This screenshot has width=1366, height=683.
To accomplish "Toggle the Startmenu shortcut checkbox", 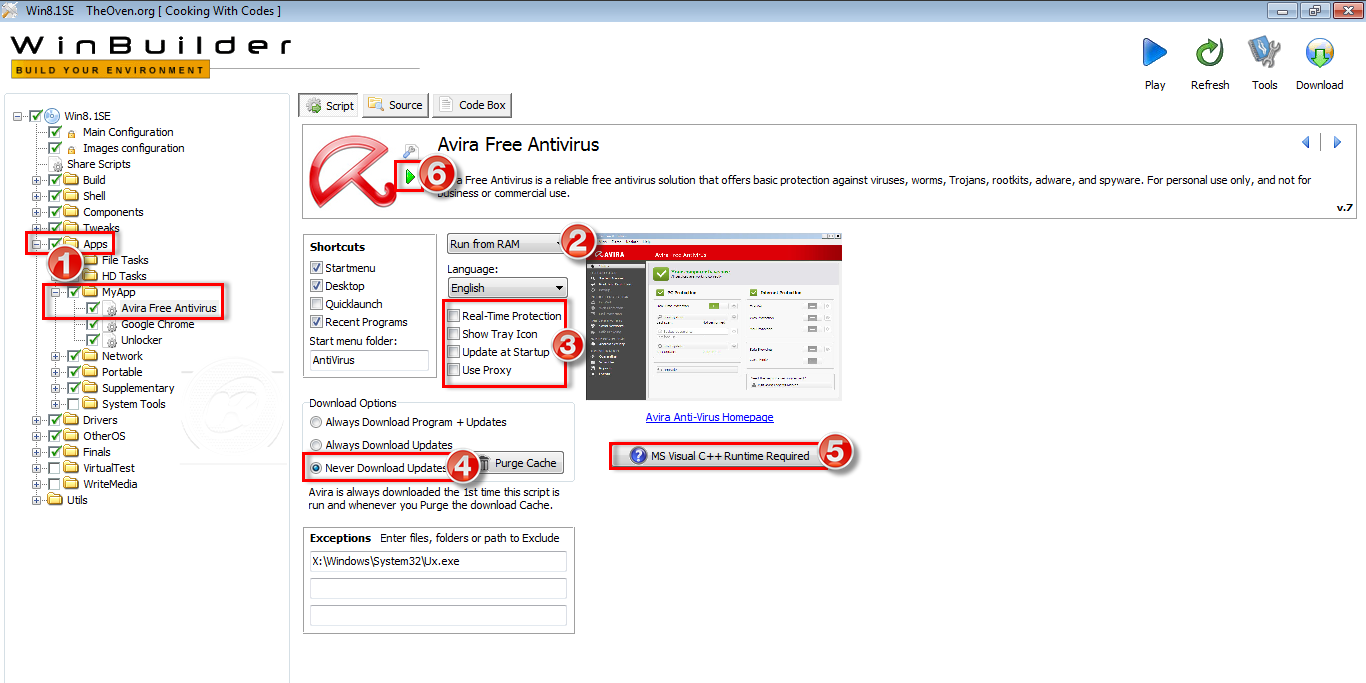I will [317, 268].
